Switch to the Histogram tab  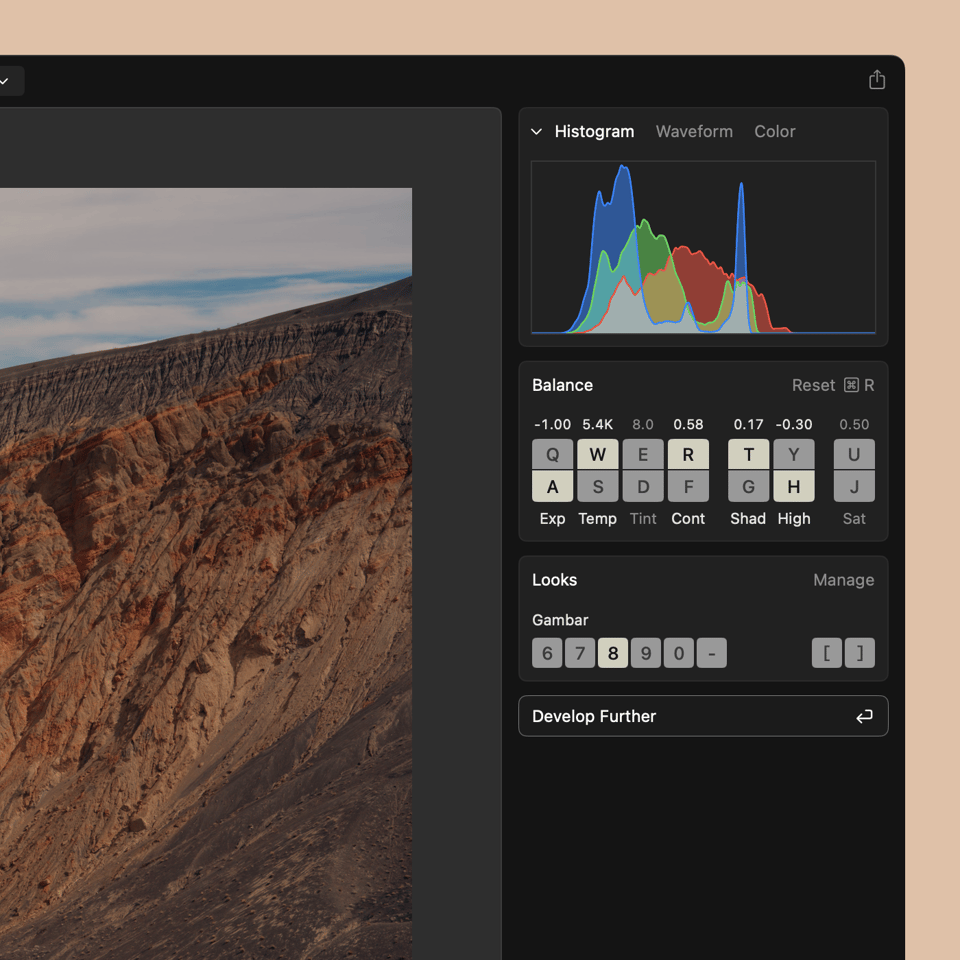[x=594, y=132]
